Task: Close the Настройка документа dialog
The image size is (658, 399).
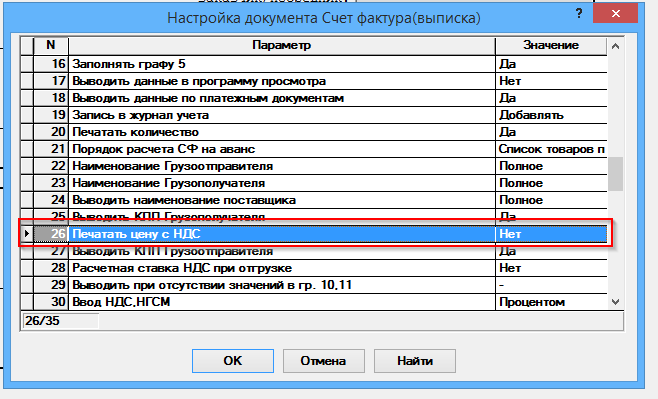Action: coord(616,13)
